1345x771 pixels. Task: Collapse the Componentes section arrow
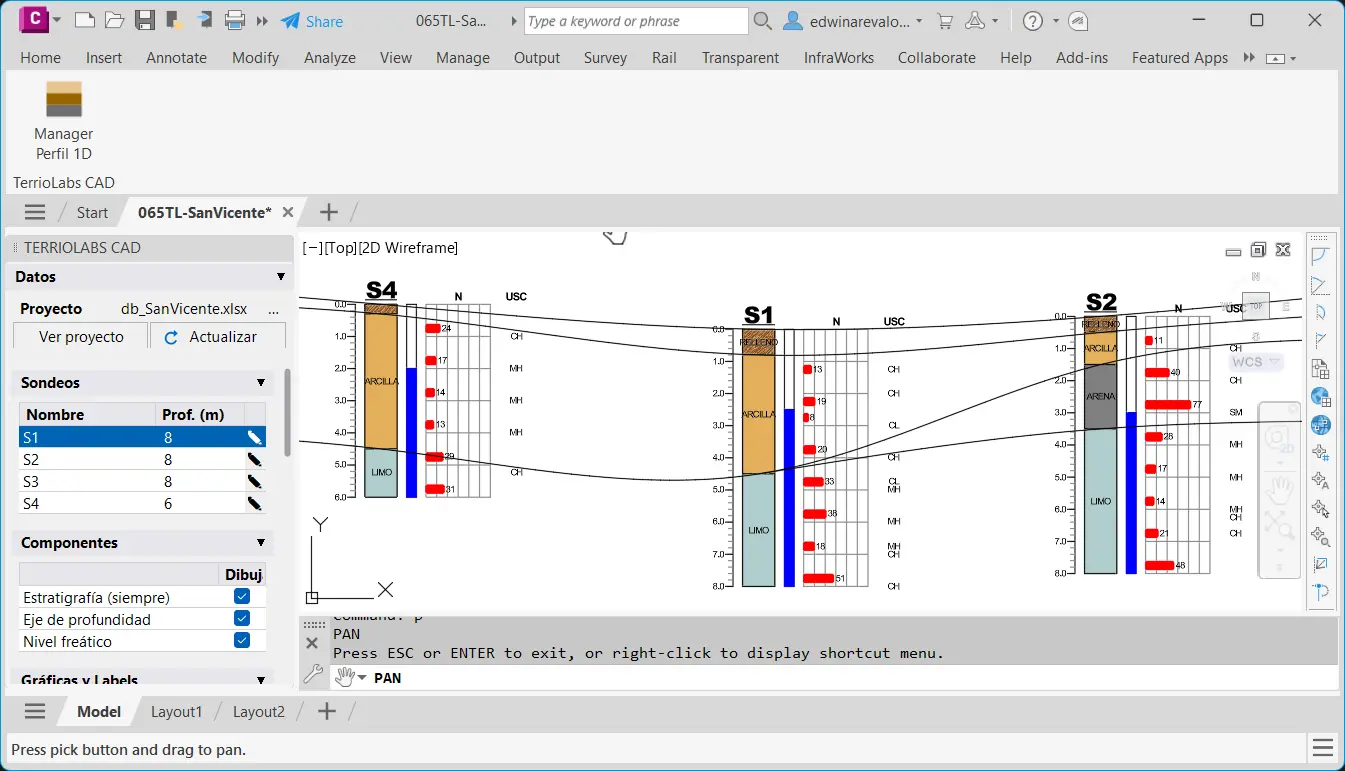coord(261,543)
